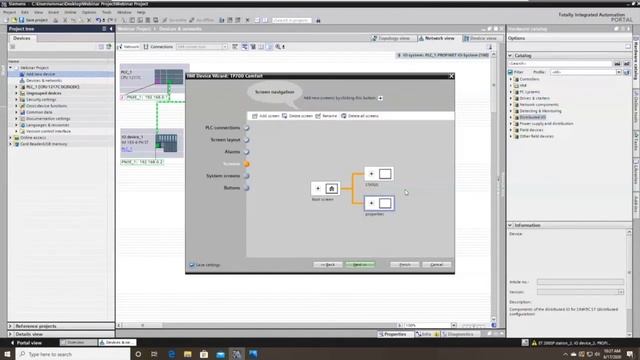Click the Search in project field

point(291,20)
